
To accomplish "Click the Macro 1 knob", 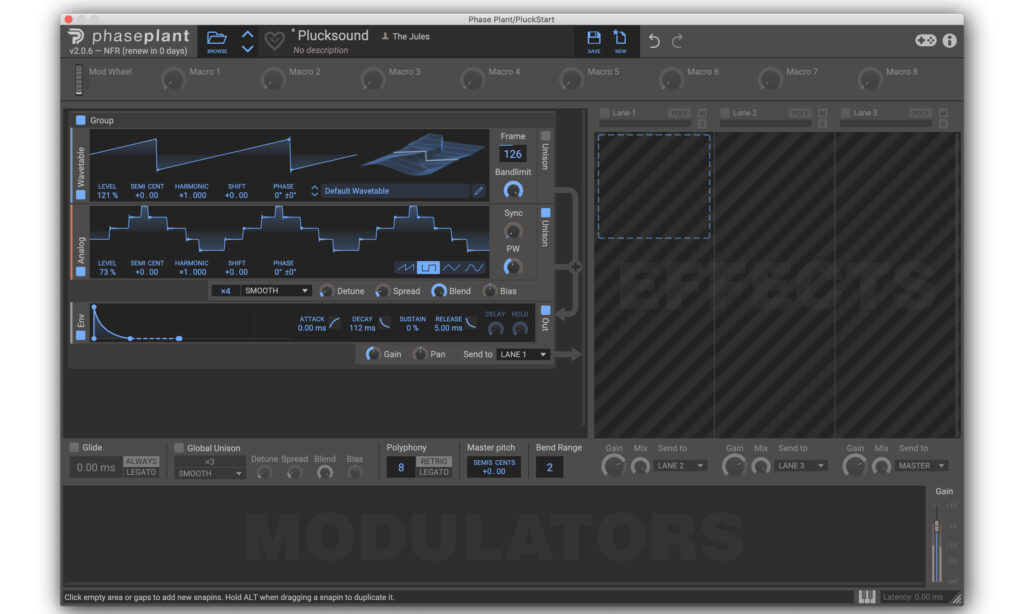I will point(173,80).
